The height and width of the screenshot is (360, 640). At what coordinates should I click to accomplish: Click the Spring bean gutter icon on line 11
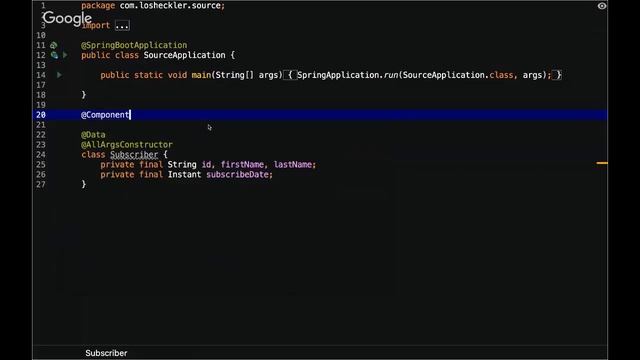click(x=53, y=45)
